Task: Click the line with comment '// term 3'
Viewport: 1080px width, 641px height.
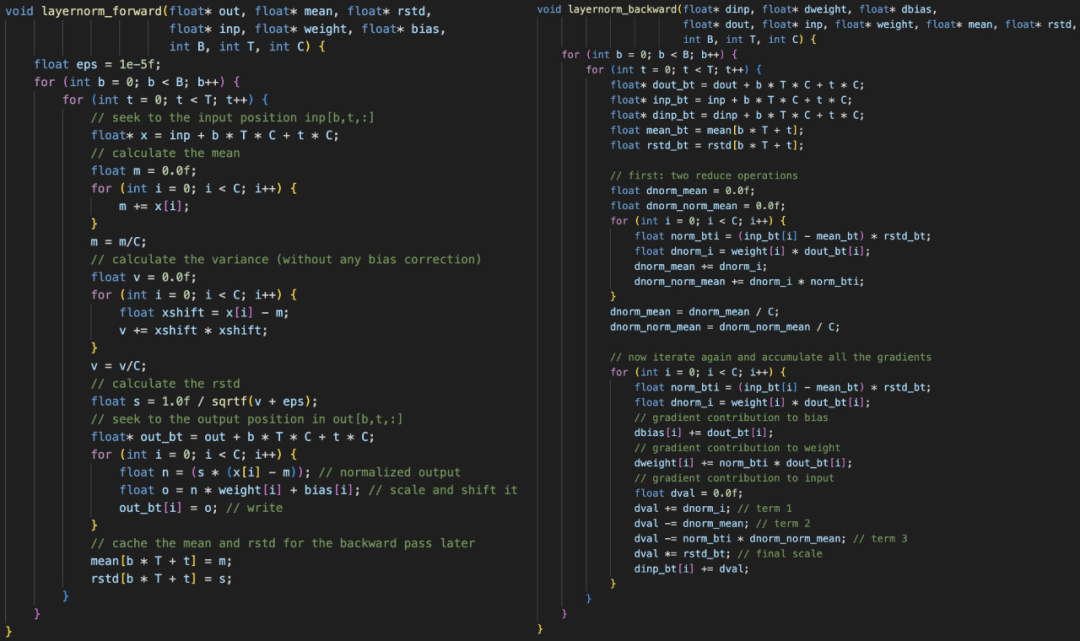Action: coord(771,540)
